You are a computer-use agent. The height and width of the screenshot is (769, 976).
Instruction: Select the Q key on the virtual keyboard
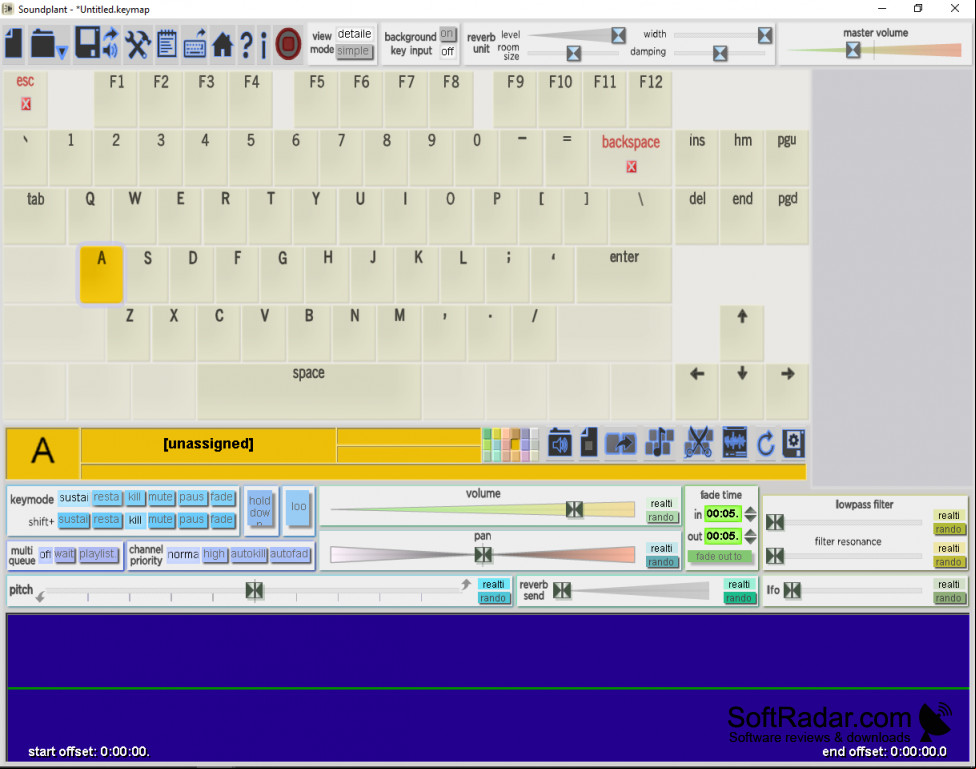point(90,215)
